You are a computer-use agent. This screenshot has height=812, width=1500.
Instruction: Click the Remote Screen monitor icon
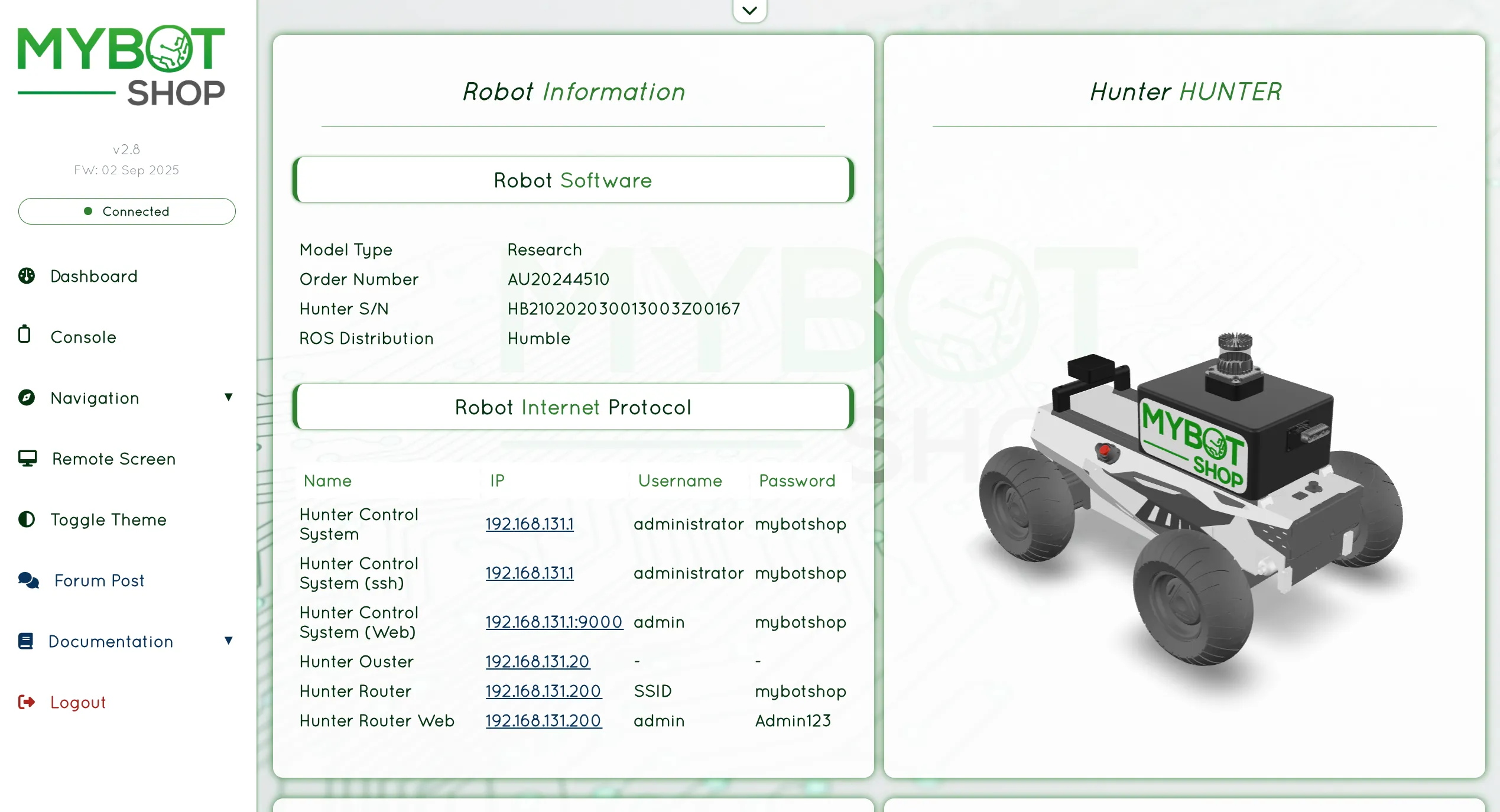[x=27, y=459]
